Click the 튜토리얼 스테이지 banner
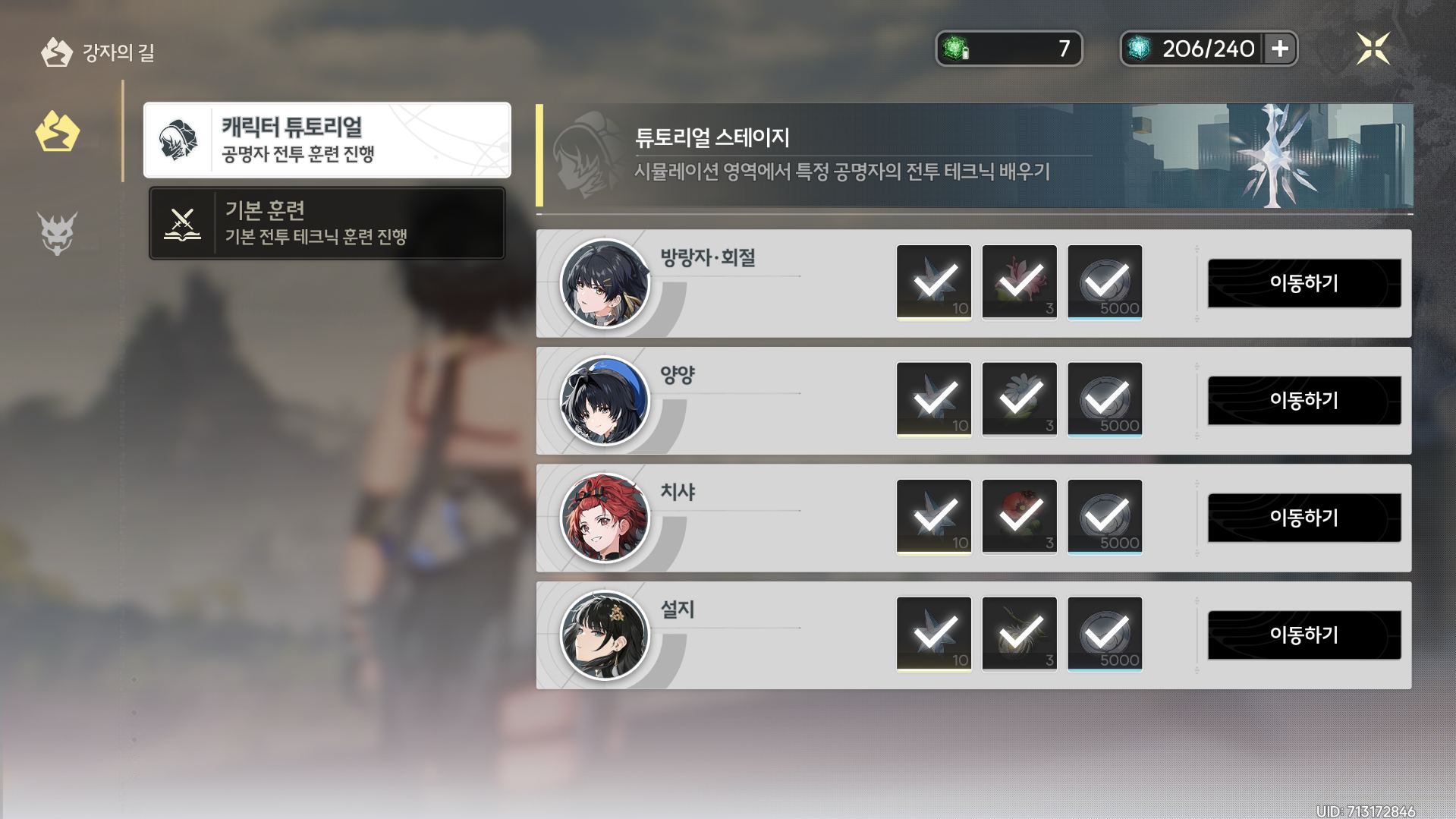 [x=974, y=156]
